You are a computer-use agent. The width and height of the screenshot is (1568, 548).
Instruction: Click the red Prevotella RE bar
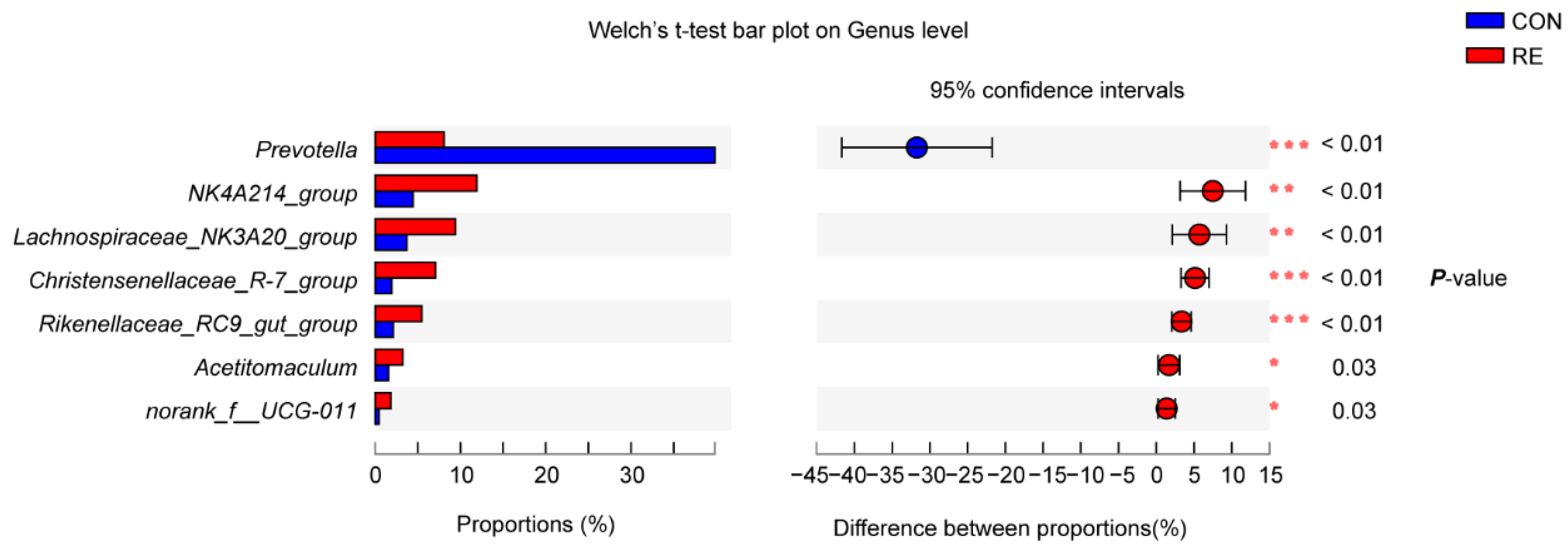coord(409,140)
